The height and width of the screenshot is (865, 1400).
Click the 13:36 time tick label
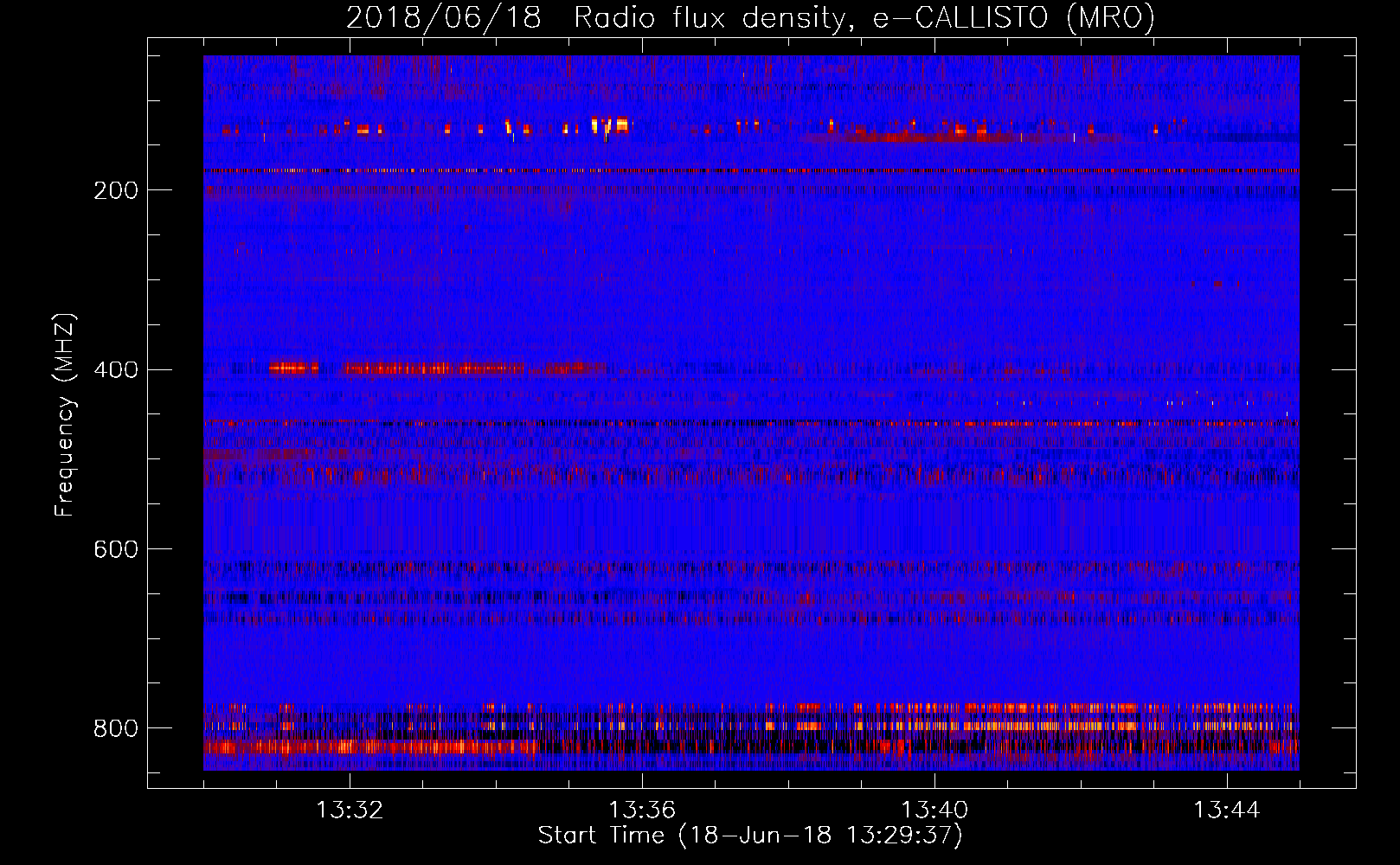642,811
